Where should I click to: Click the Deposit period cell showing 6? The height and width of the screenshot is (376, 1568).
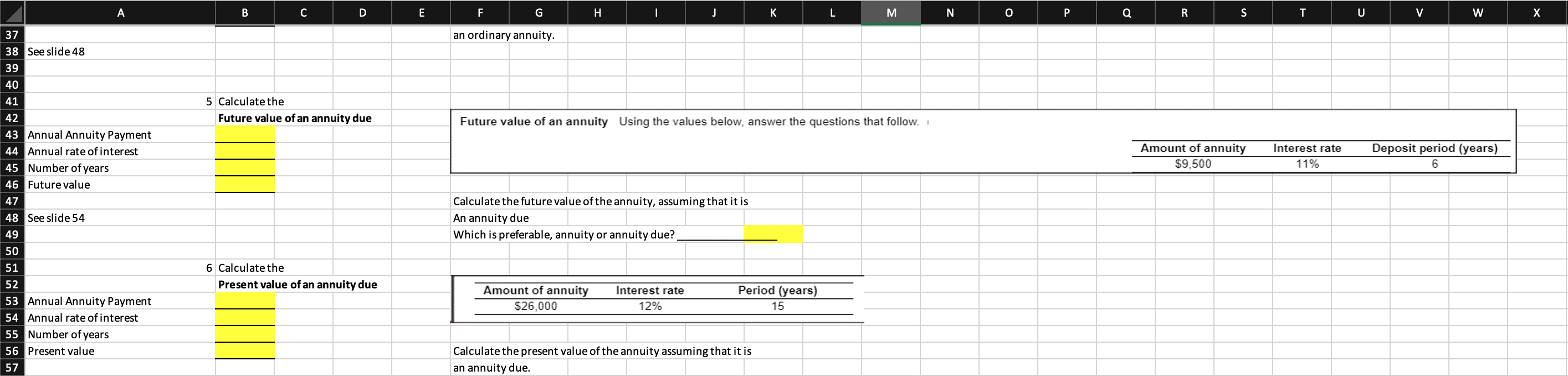(1433, 163)
